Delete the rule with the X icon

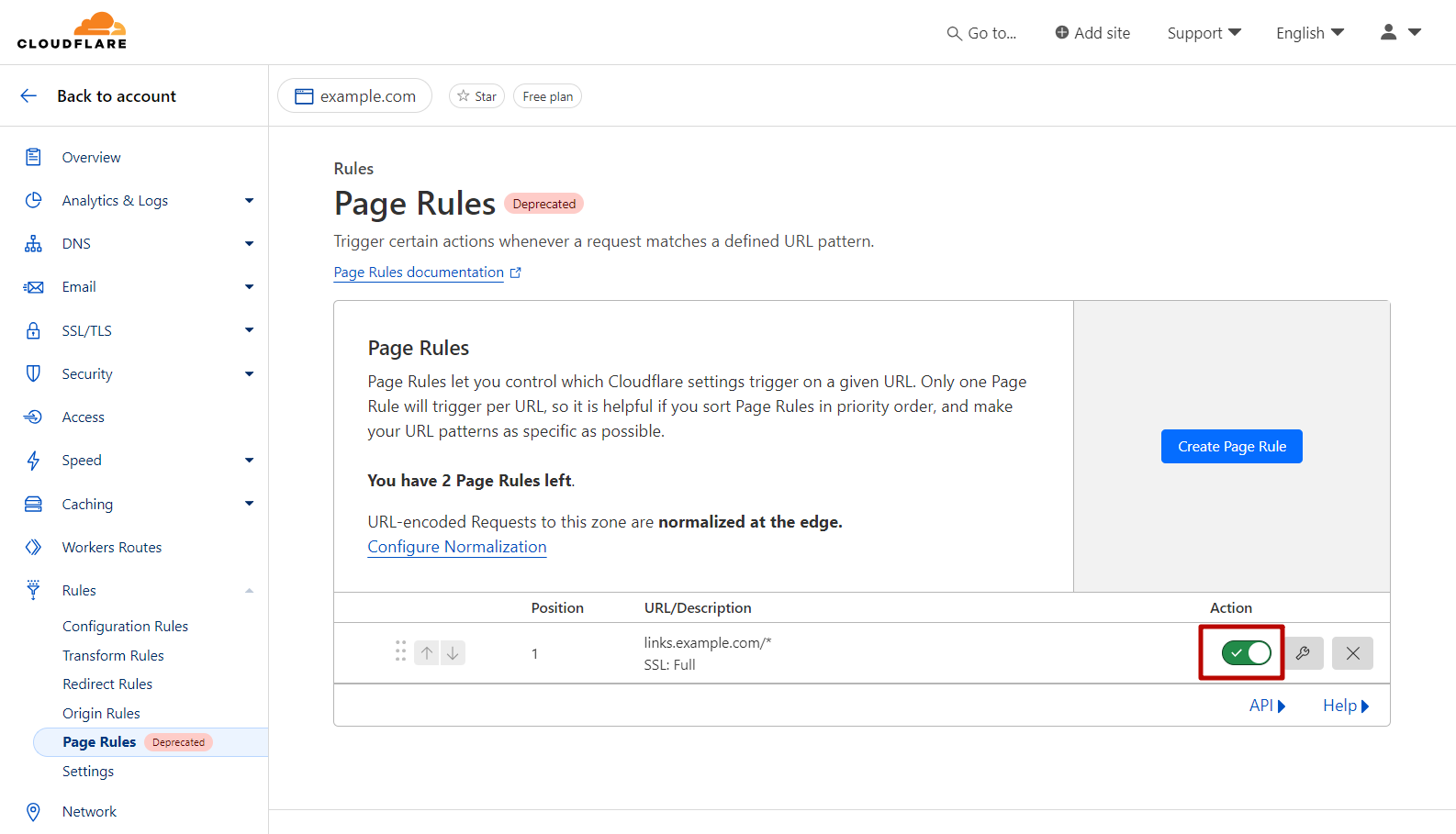pos(1352,653)
